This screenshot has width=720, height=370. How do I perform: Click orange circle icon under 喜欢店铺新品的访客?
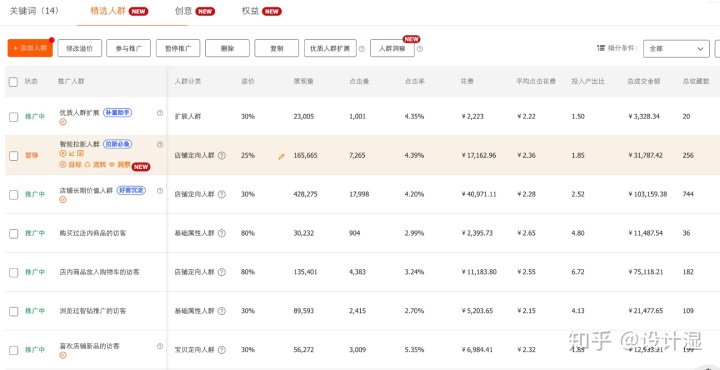click(63, 355)
